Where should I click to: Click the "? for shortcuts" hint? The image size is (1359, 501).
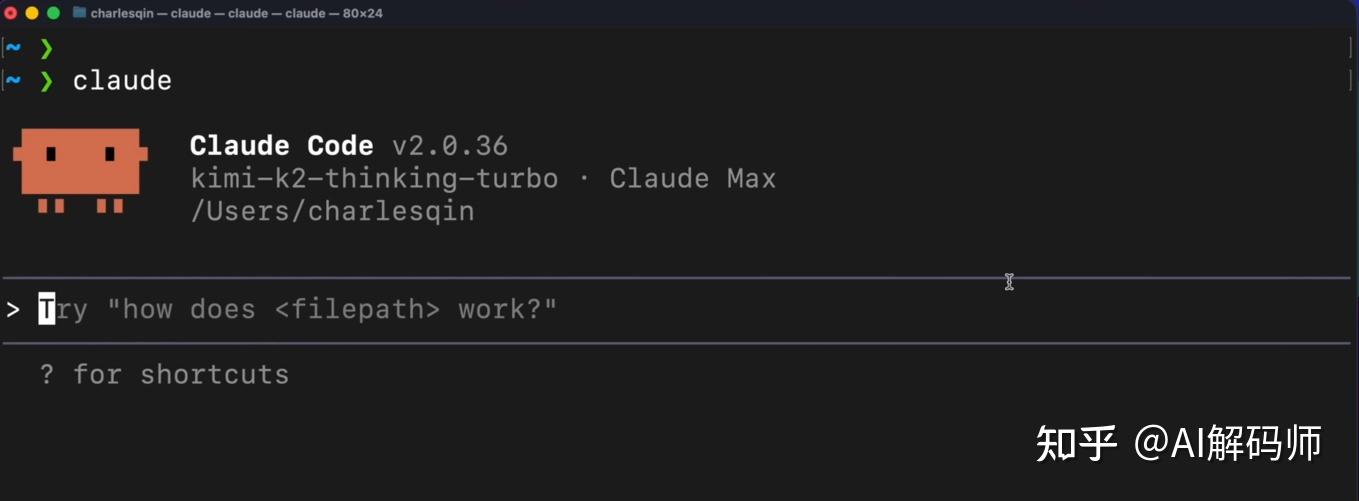164,375
